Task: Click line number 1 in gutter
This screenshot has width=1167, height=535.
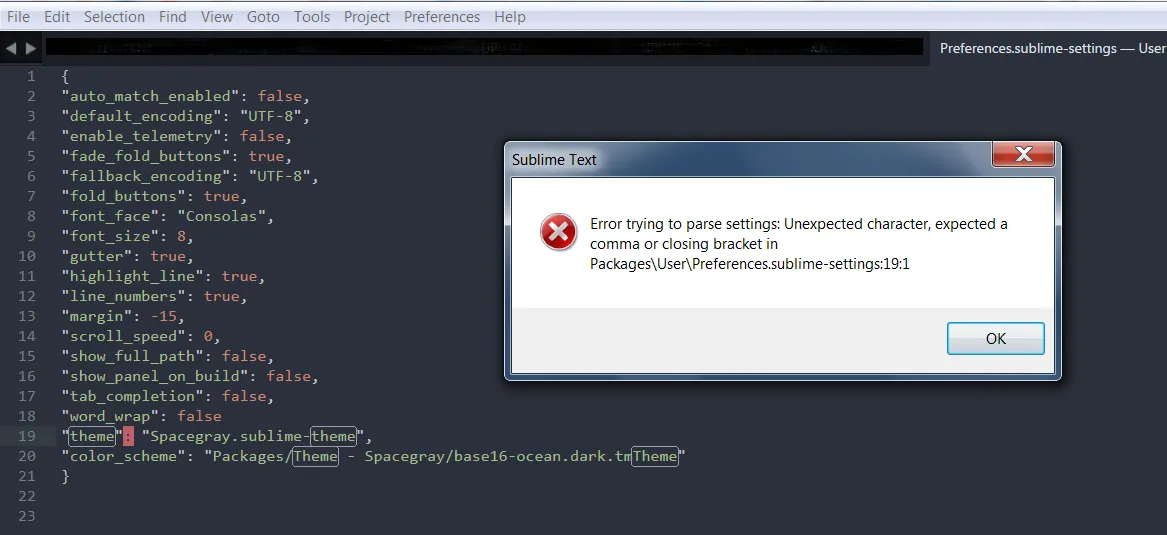Action: tap(31, 76)
